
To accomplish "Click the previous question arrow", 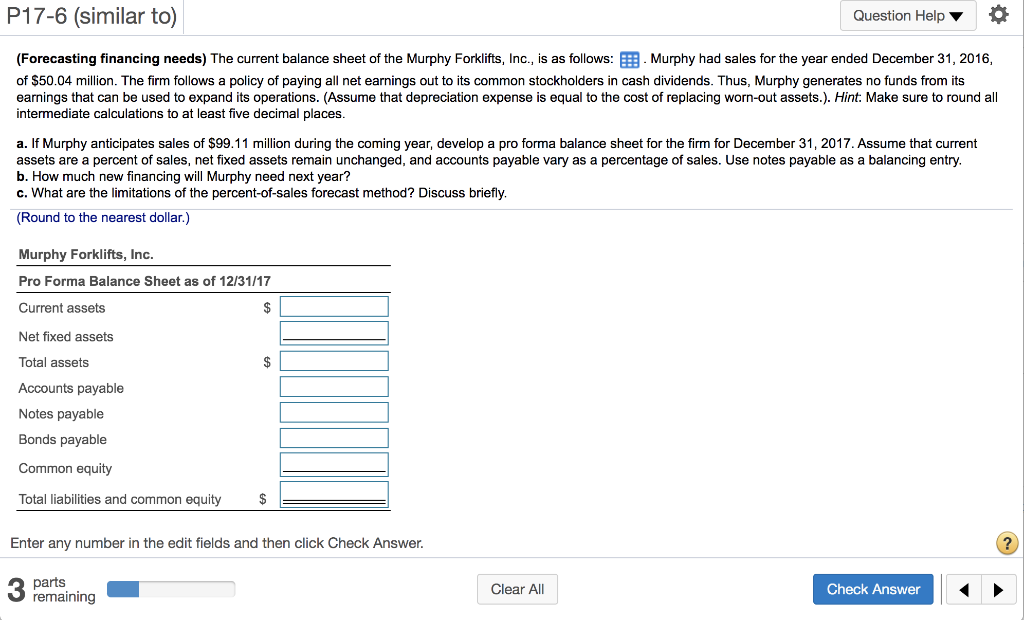I will pos(963,589).
